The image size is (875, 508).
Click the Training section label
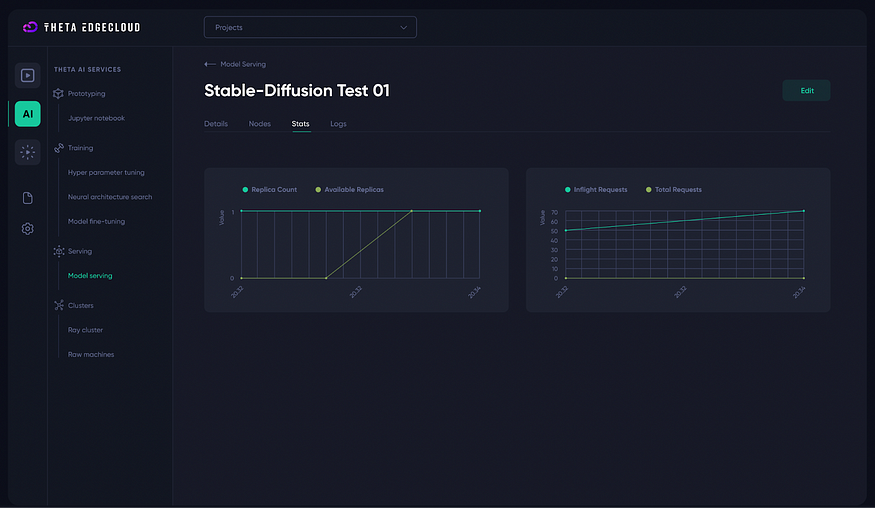point(80,148)
